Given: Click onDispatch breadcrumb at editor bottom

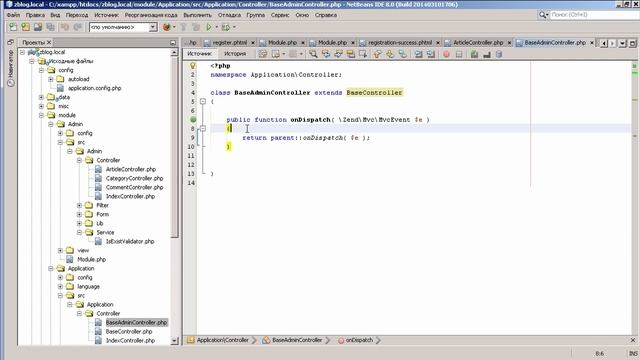Looking at the screenshot, I should click(359, 340).
